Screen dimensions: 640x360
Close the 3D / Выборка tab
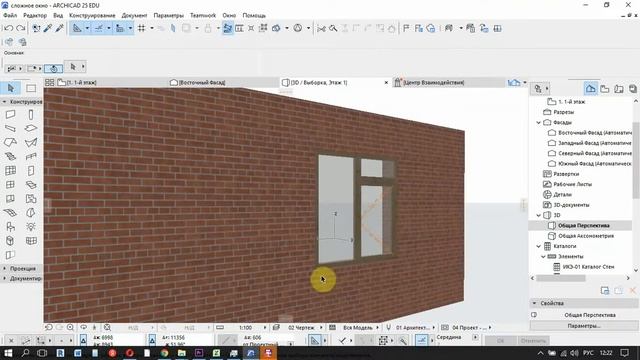[386, 82]
